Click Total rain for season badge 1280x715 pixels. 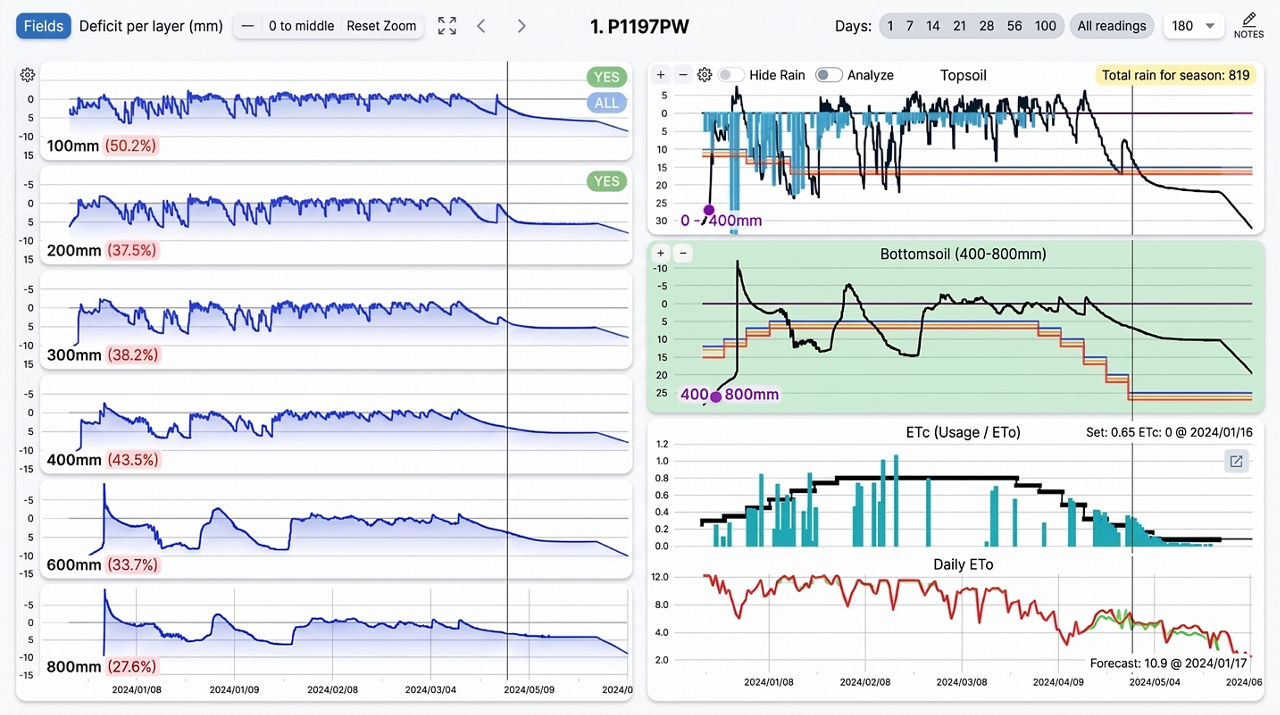1175,75
